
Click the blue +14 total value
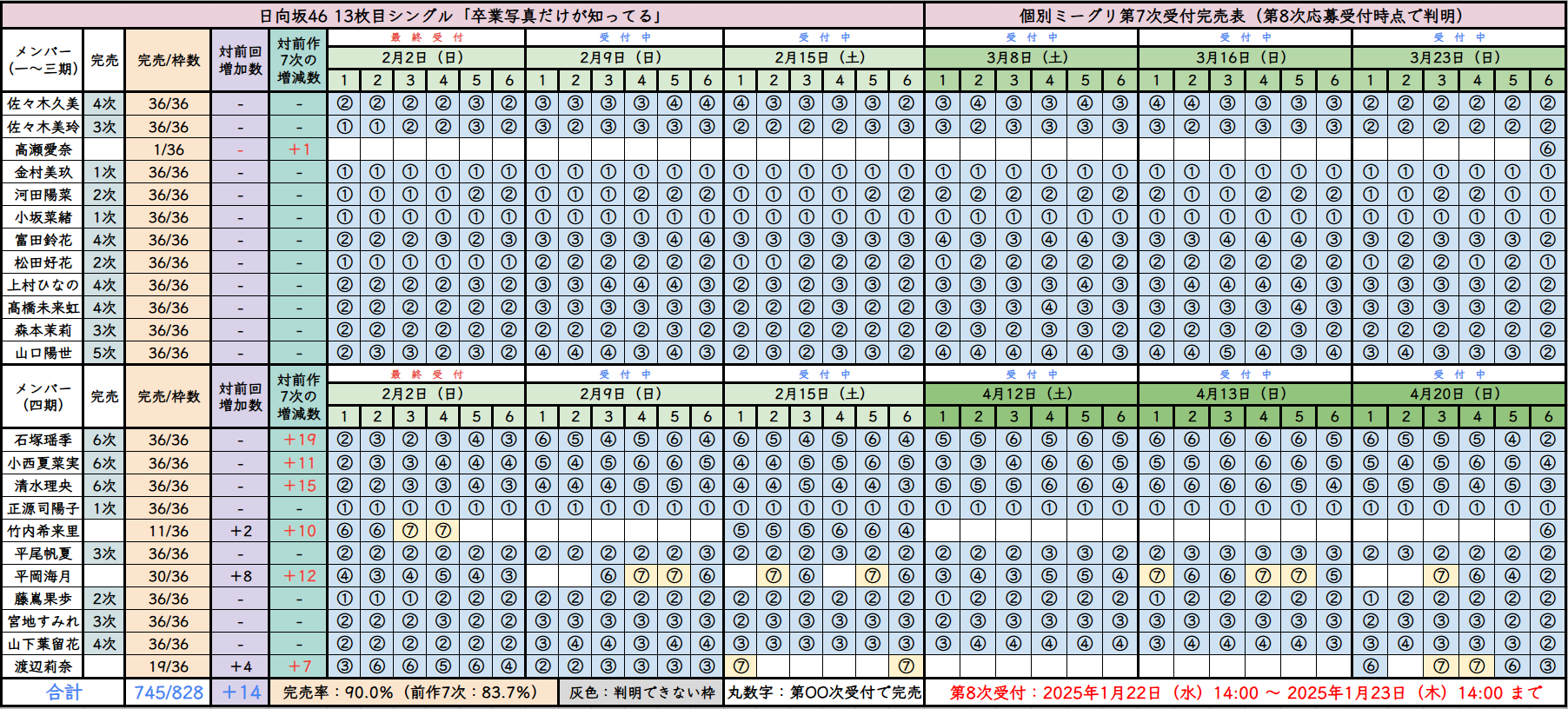241,692
